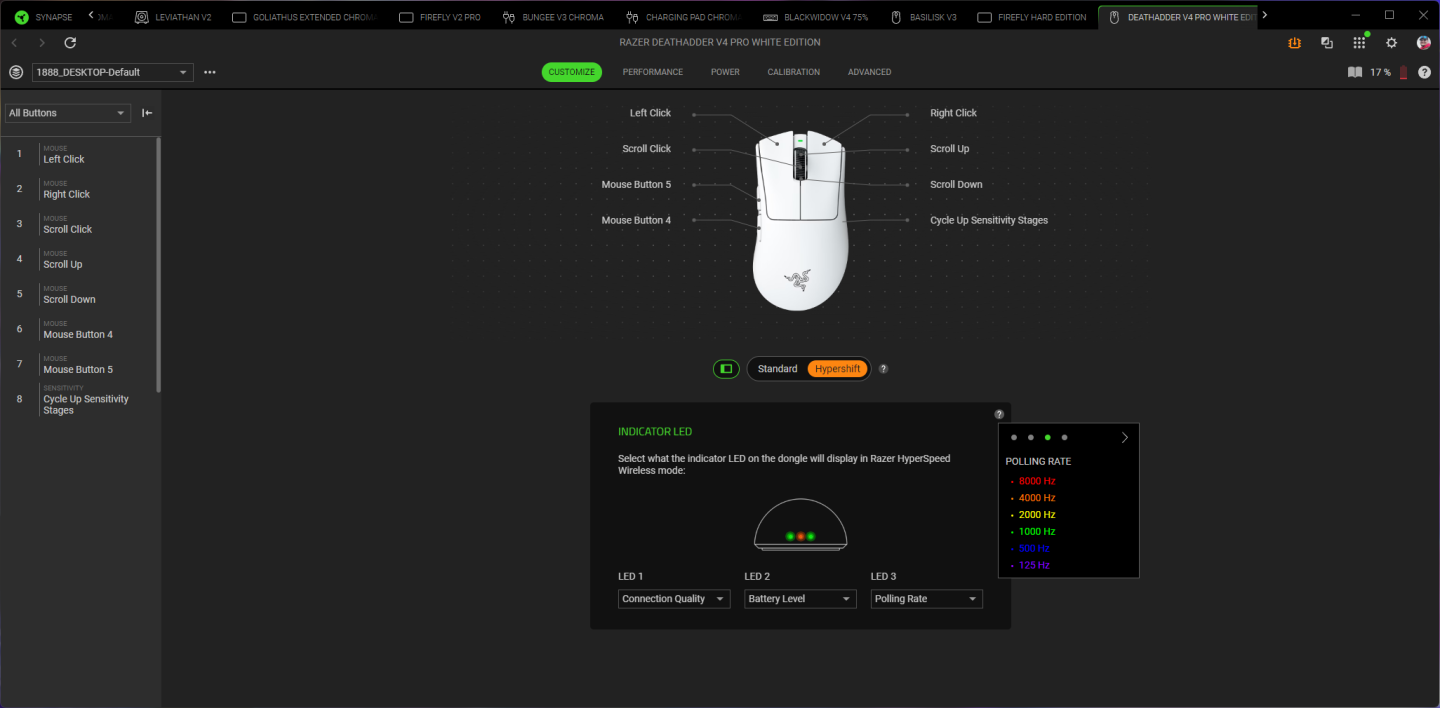Image resolution: width=1440 pixels, height=708 pixels.
Task: Click Scroll Click label on mouse diagram
Action: [x=646, y=149]
